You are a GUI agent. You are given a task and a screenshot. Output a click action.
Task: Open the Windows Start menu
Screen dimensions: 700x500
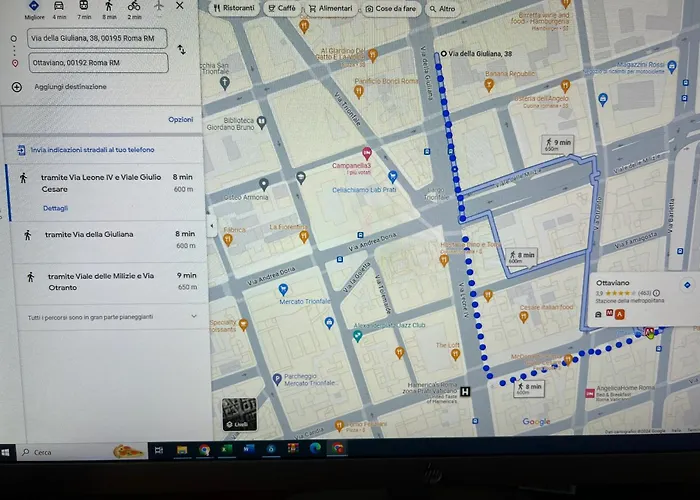point(6,452)
